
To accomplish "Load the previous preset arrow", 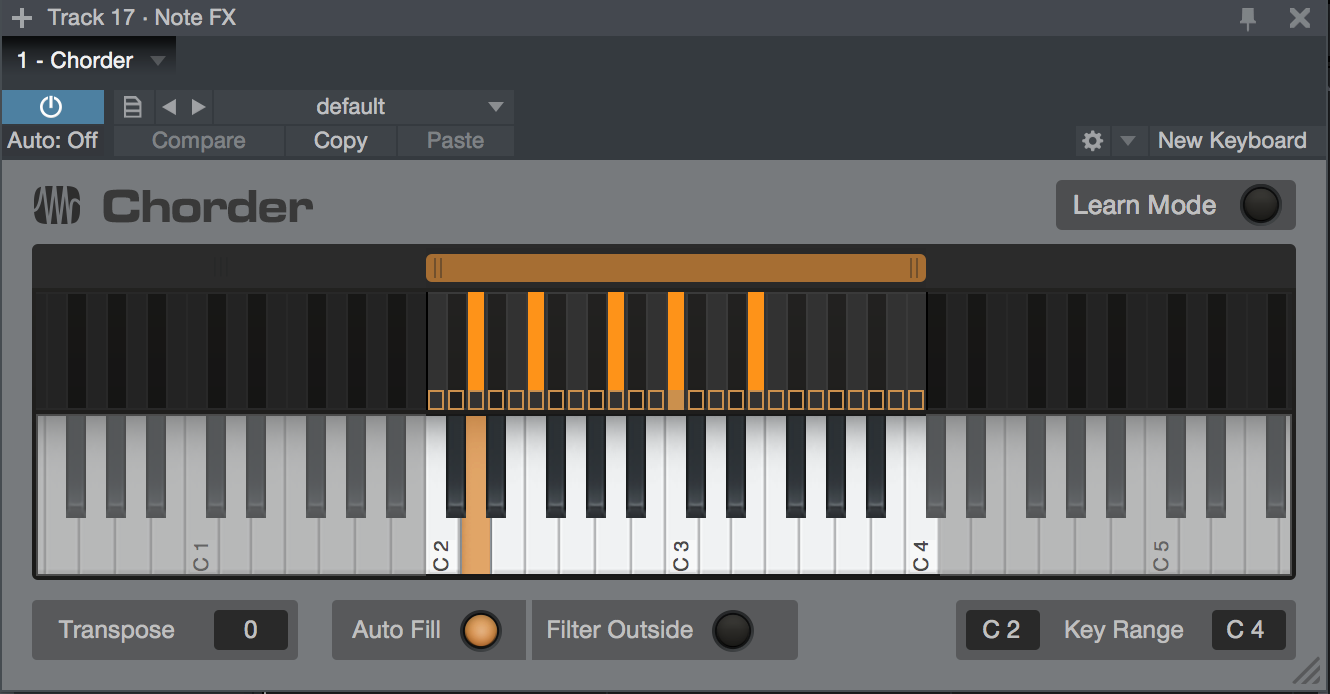I will 169,107.
